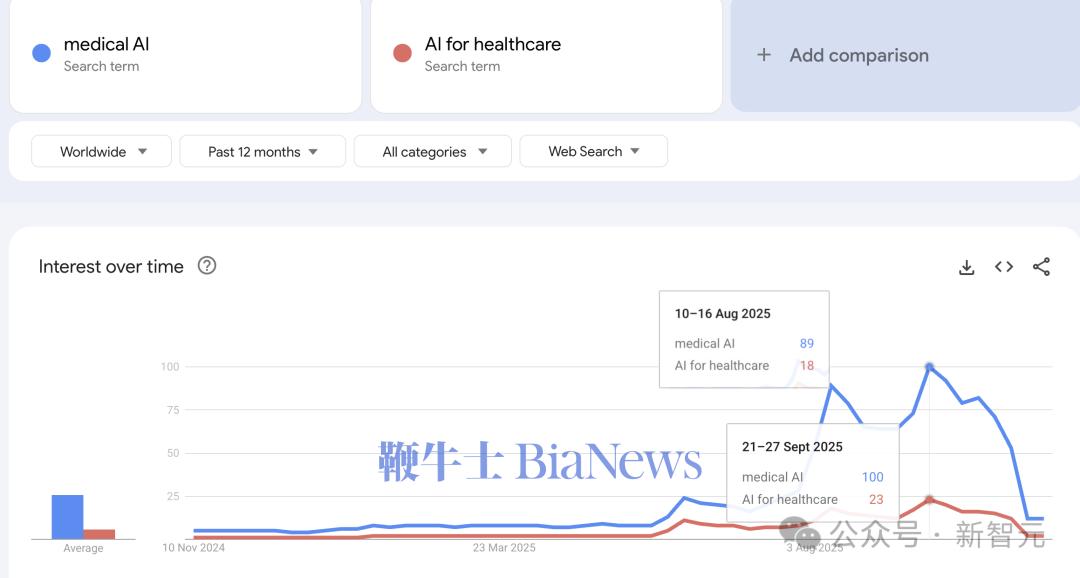
Task: Share the Interest over time chart
Action: (1041, 267)
